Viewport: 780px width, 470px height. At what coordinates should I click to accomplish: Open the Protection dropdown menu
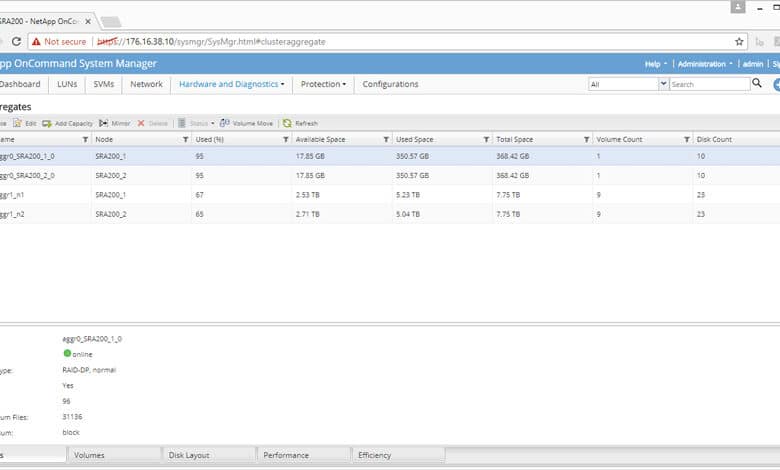point(323,84)
